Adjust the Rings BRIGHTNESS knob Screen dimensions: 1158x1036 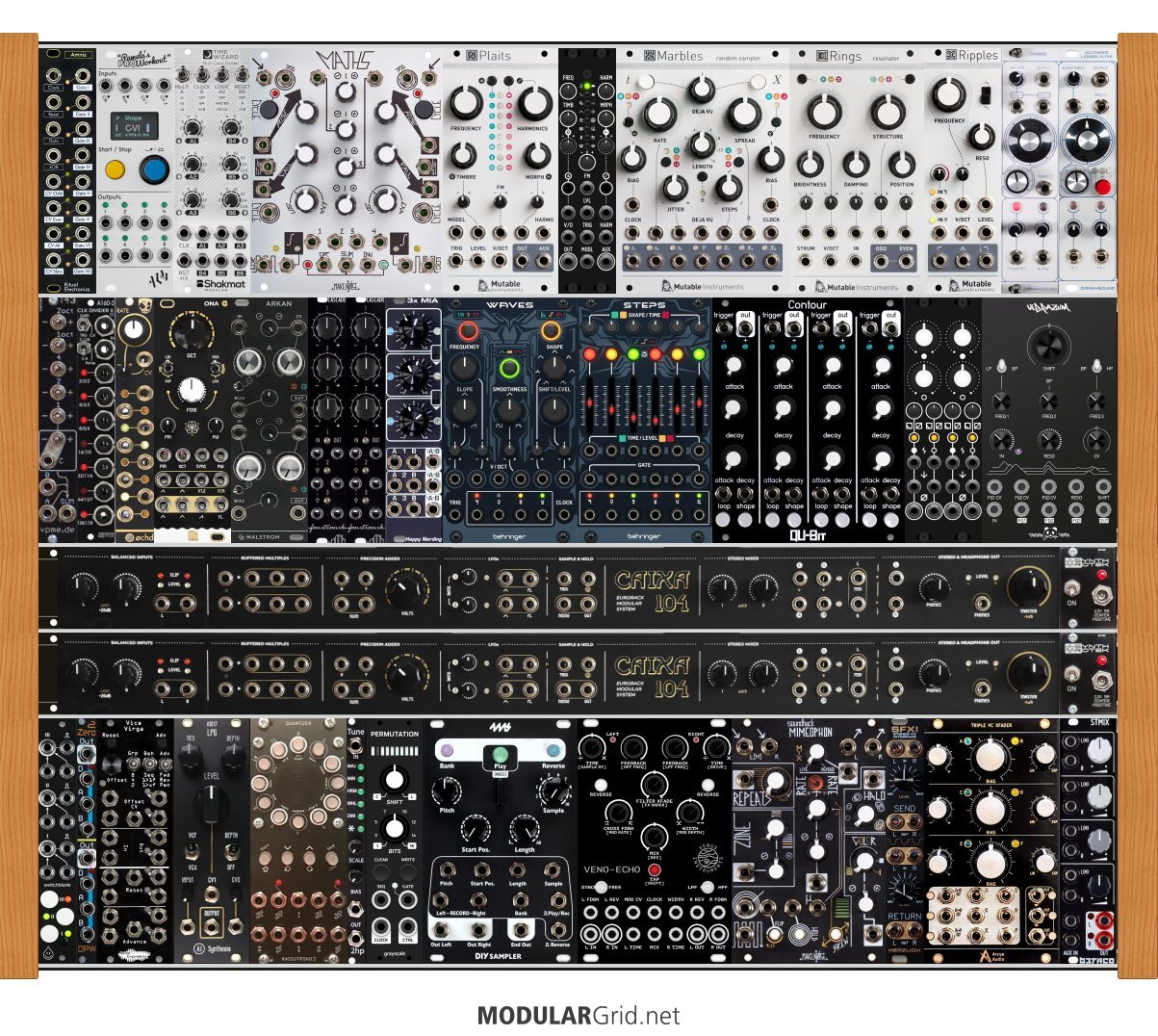(x=811, y=164)
